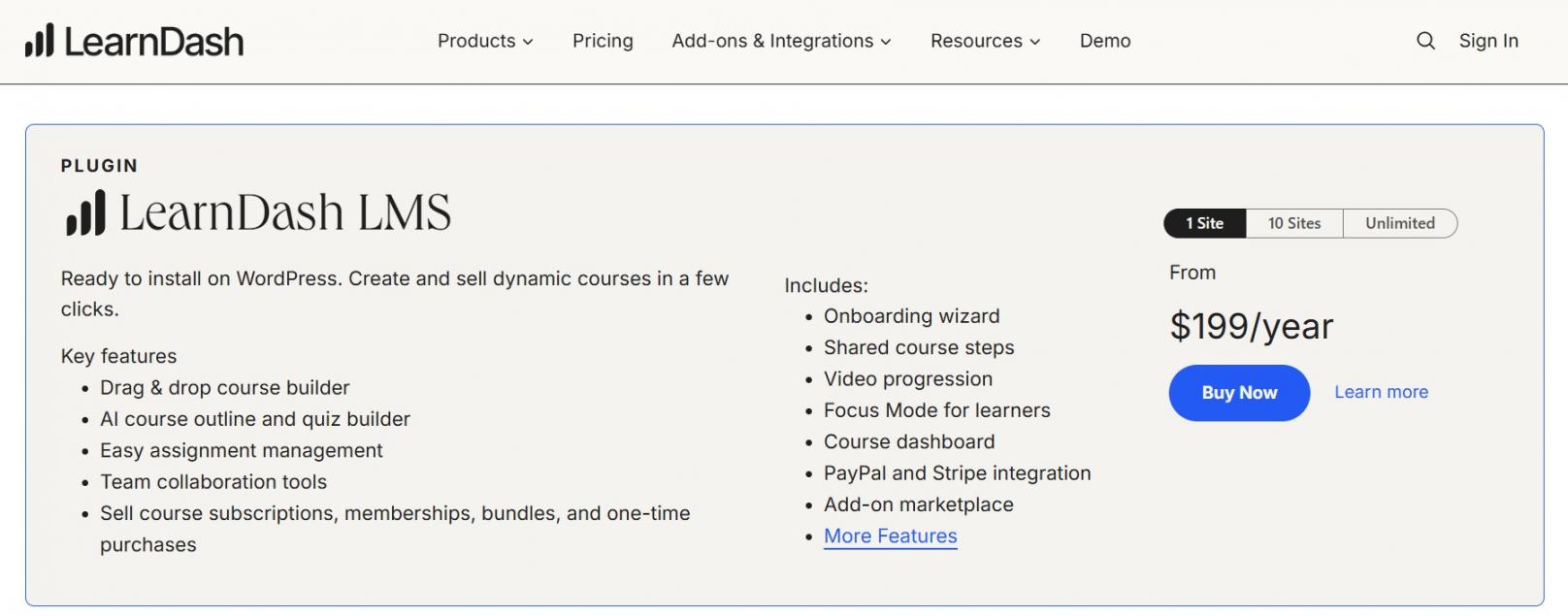Expand the Products dropdown menu
The width and height of the screenshot is (1568, 616).
click(x=485, y=41)
